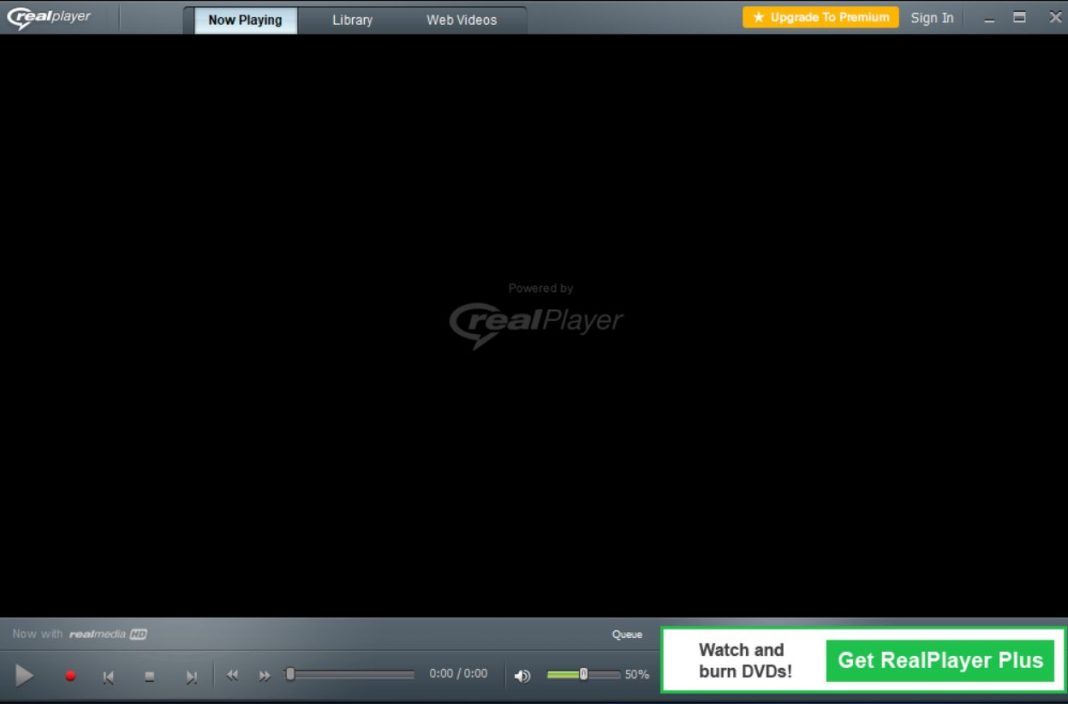Mute audio with the speaker icon
This screenshot has height=704, width=1068.
522,676
